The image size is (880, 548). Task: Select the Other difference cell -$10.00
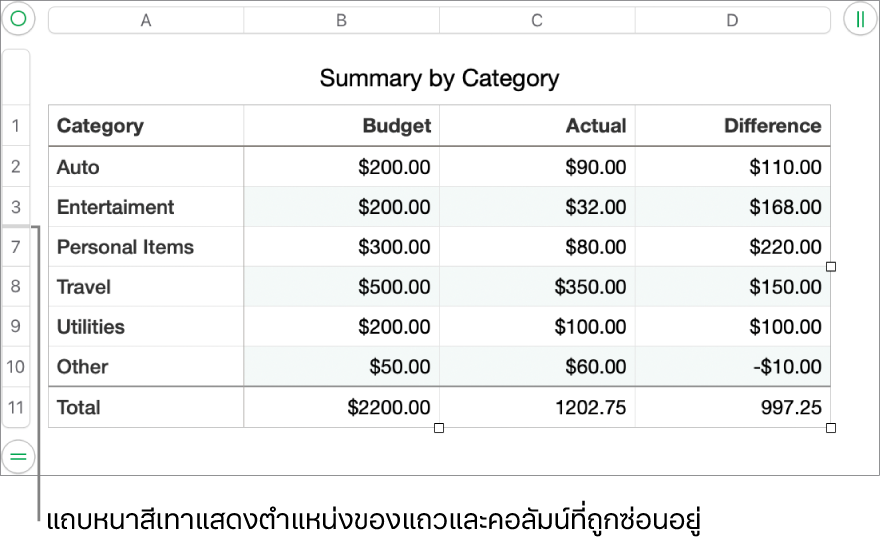pos(732,367)
